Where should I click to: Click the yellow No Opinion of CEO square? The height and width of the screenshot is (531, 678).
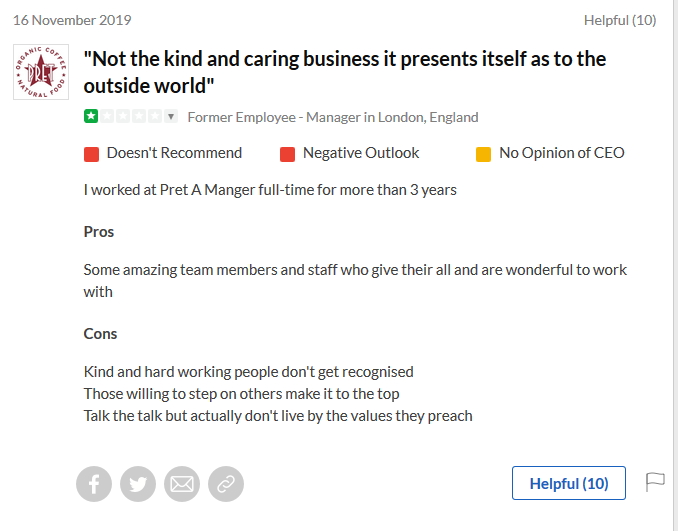coord(484,154)
